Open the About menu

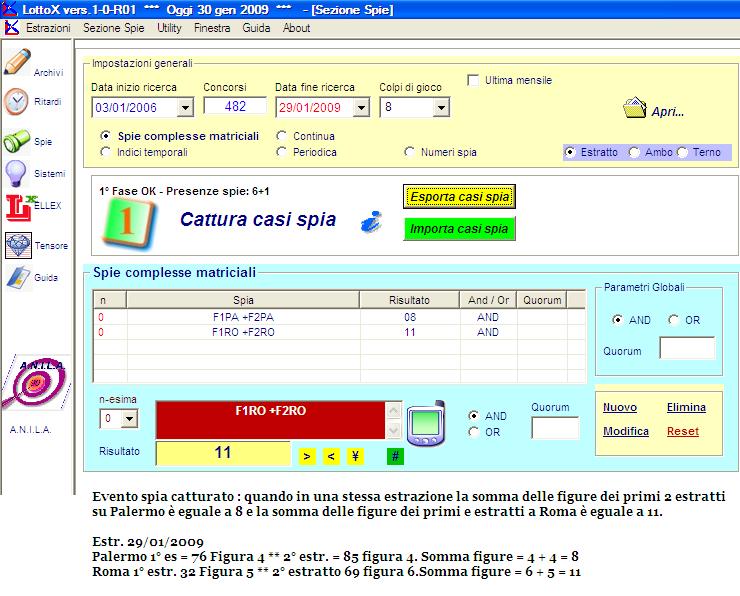[297, 28]
